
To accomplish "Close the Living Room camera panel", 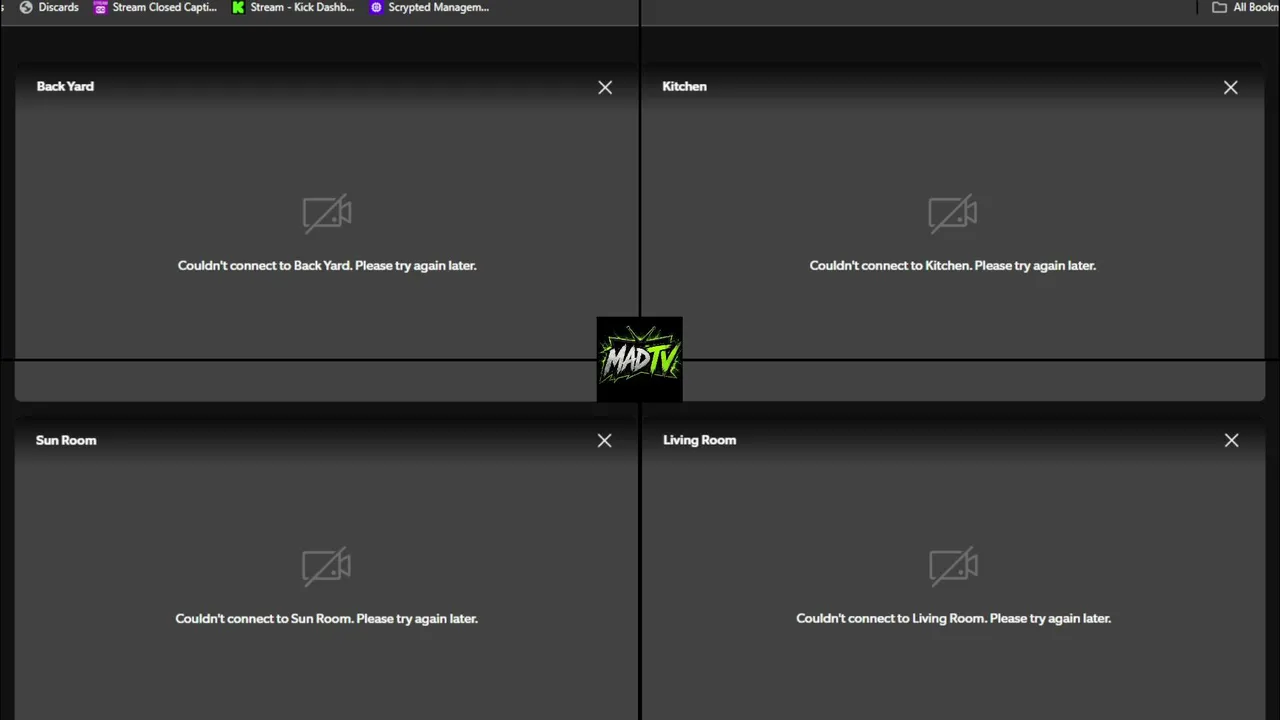I will click(1232, 441).
